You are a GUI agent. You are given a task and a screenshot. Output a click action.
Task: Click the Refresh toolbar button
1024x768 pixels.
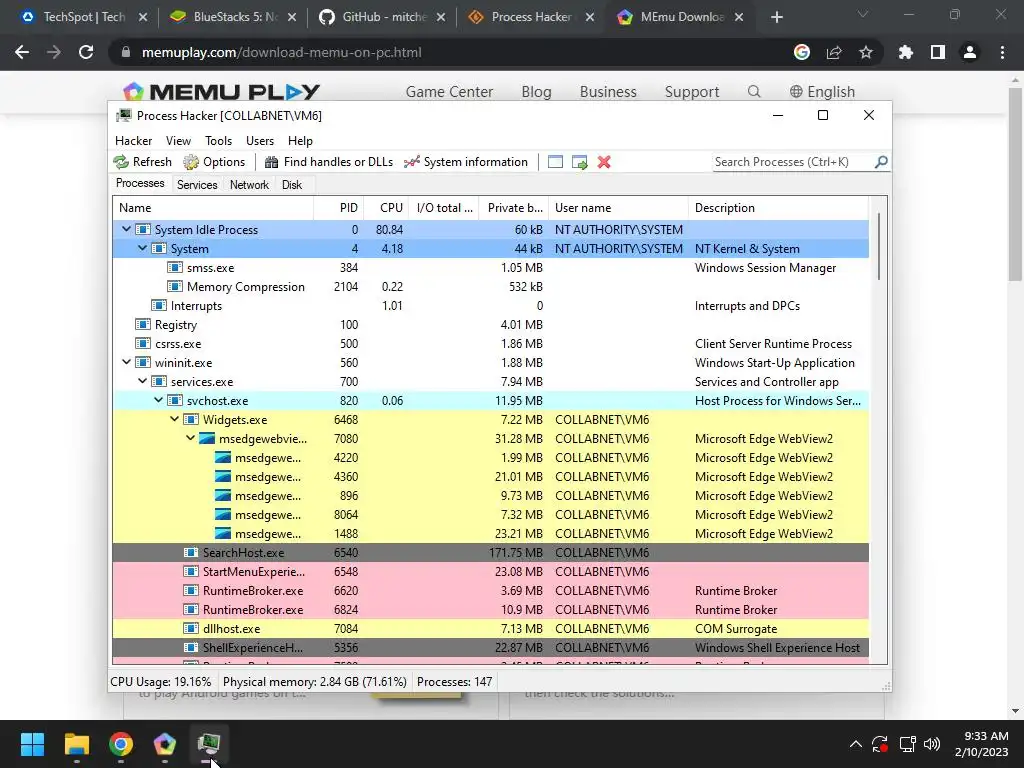coord(142,162)
